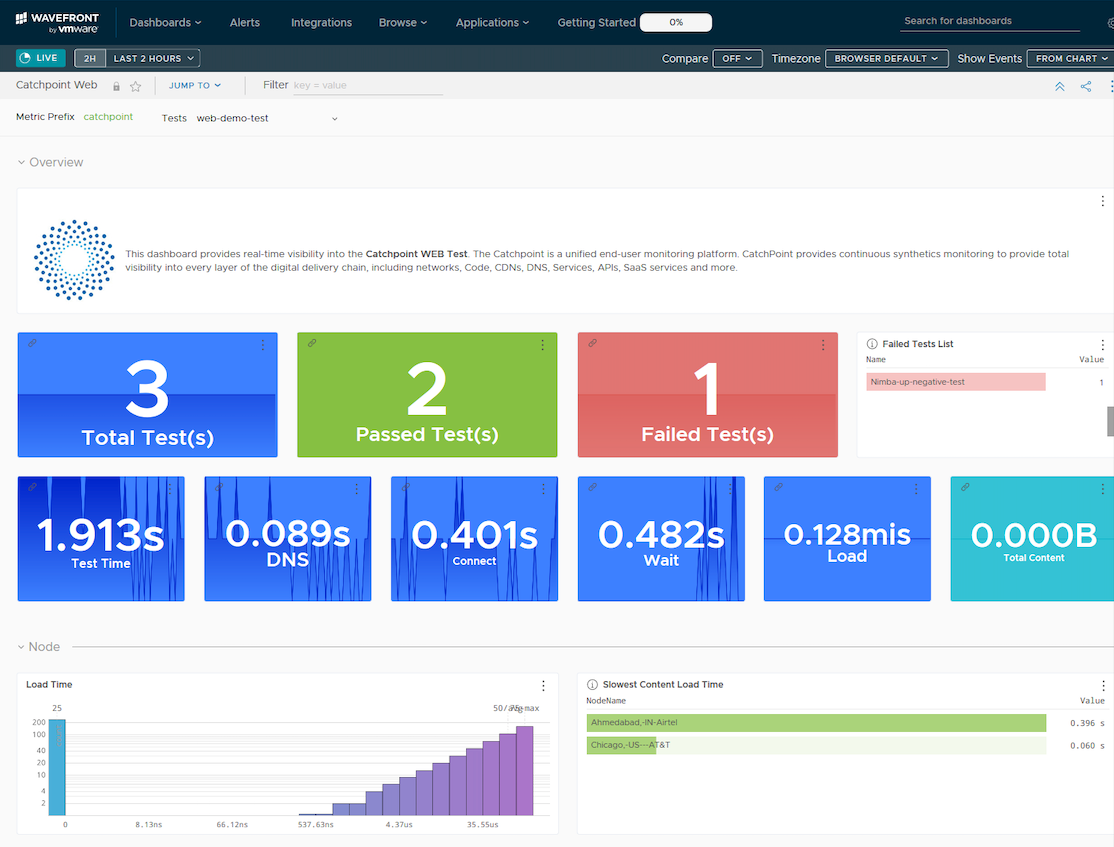1114x847 pixels.
Task: Toggle the LIVE data mode button
Action: [41, 58]
